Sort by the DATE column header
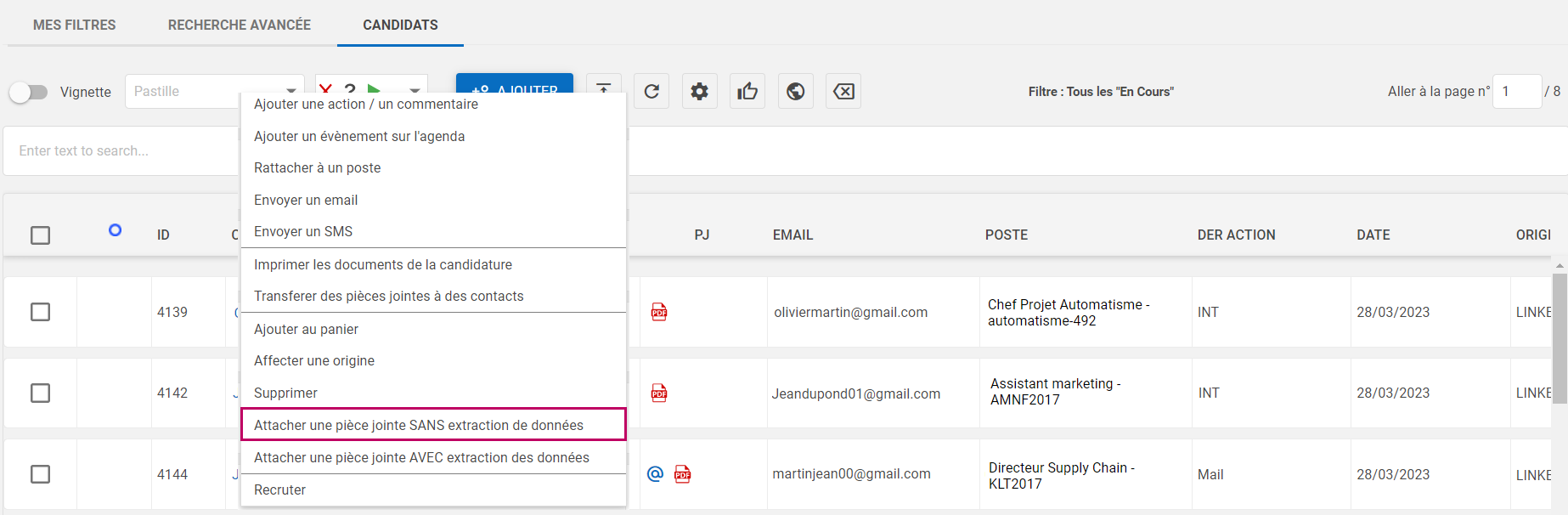Screen dimensions: 1568x515 click(1373, 235)
